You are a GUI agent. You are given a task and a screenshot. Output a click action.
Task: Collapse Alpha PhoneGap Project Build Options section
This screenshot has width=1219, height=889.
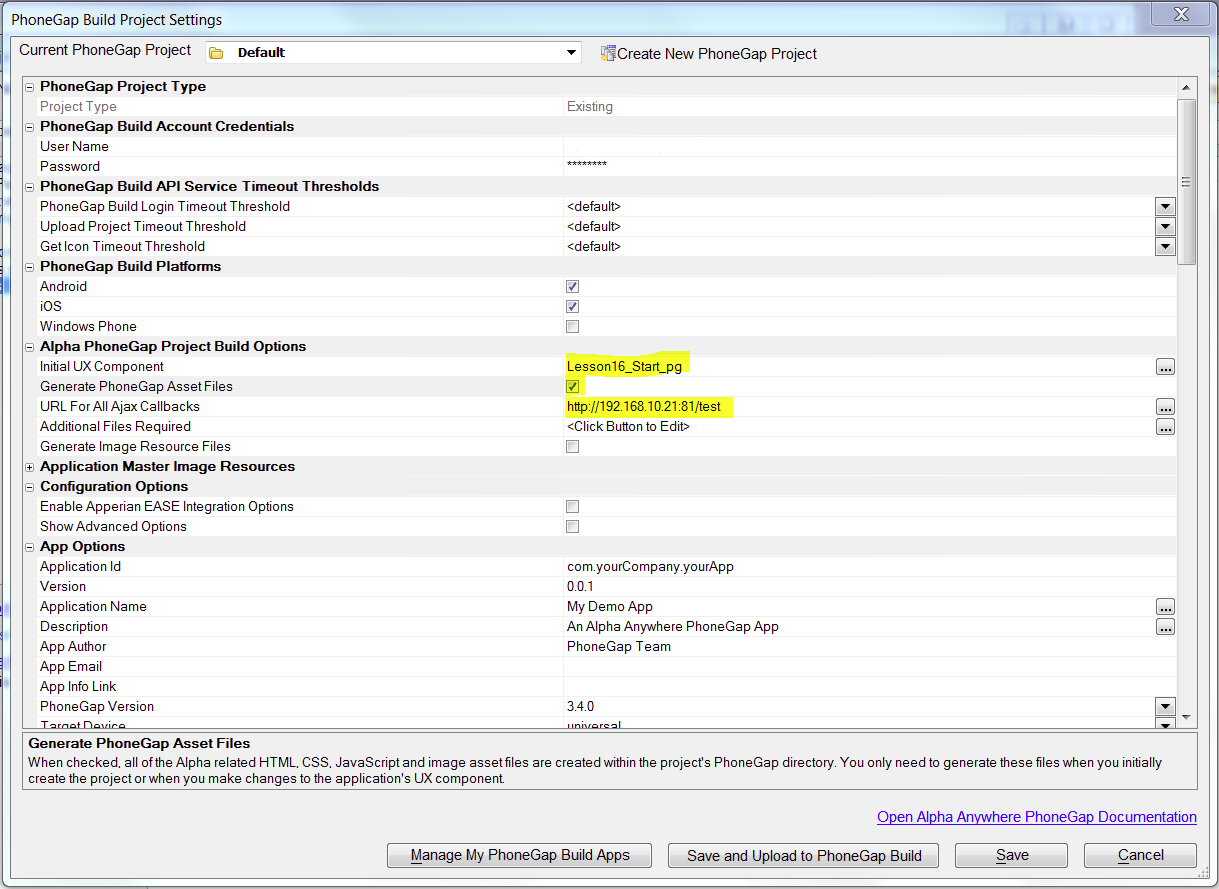click(30, 347)
